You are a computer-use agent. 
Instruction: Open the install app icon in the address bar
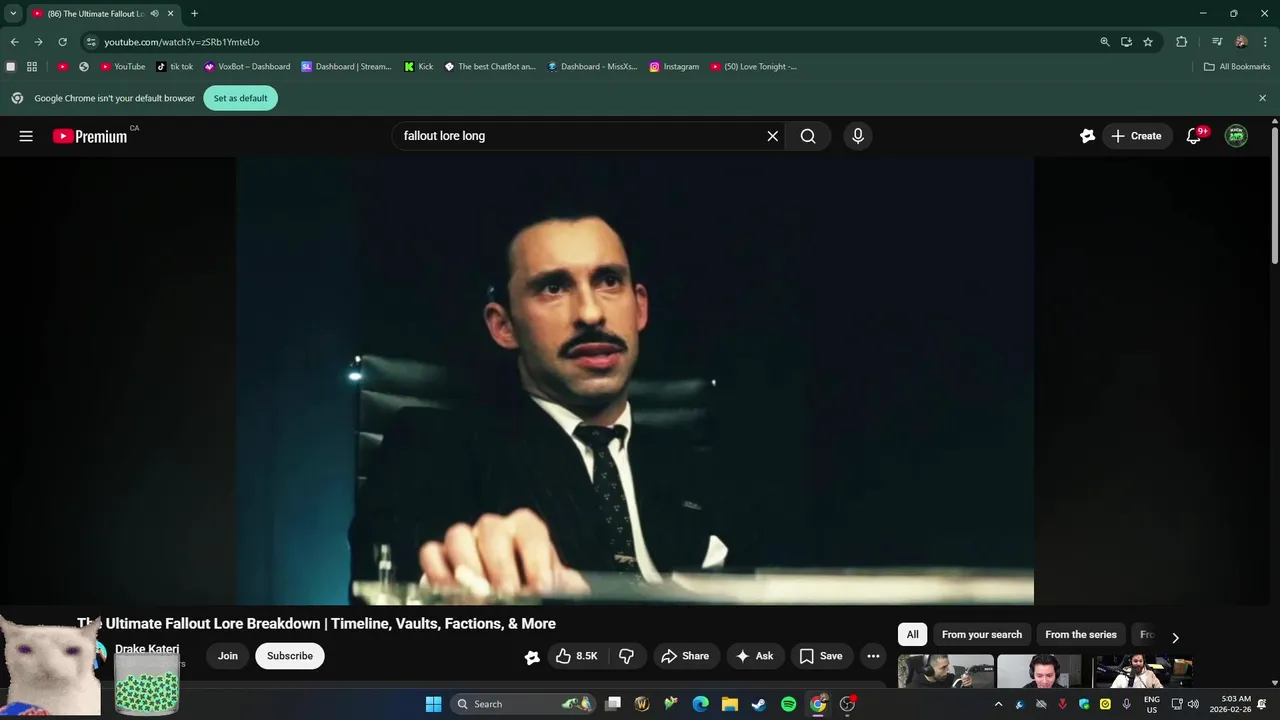1126,42
